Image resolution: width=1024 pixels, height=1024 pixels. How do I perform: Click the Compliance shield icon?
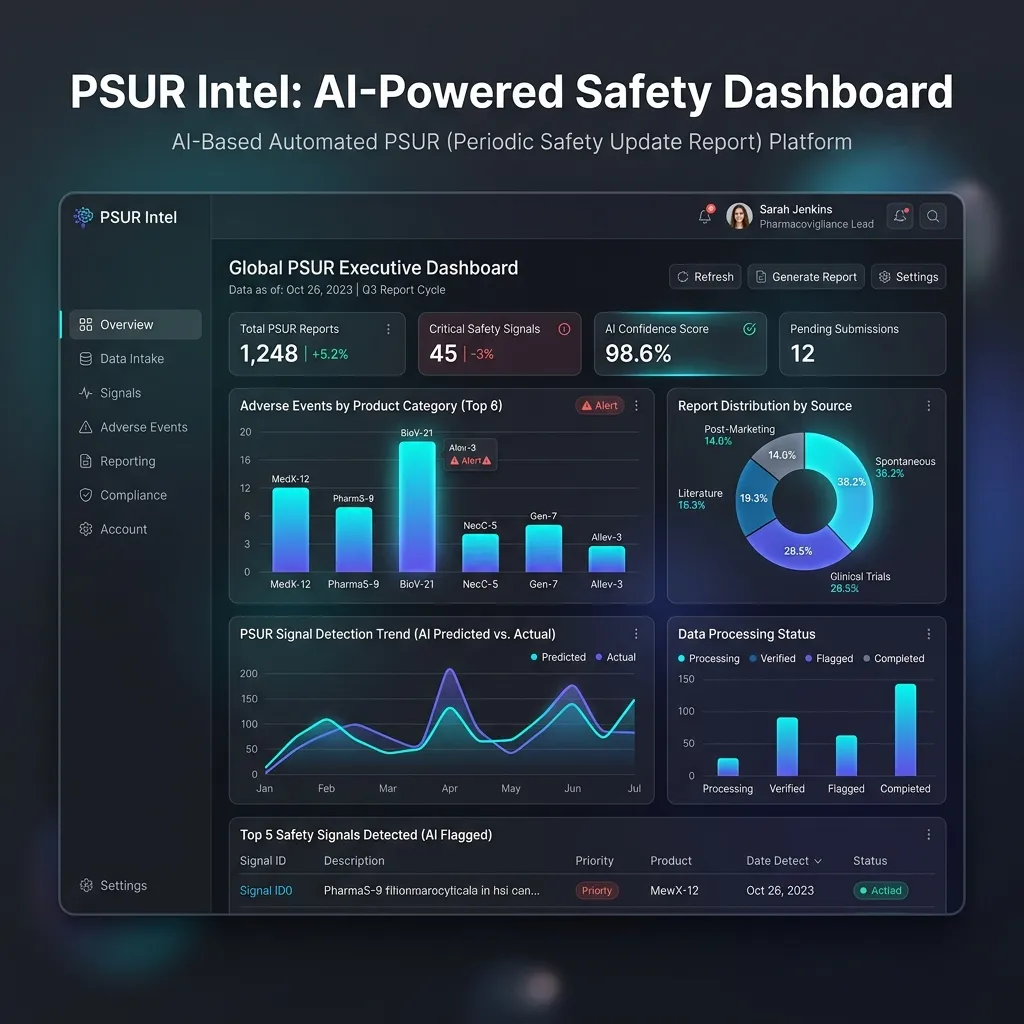pos(86,495)
